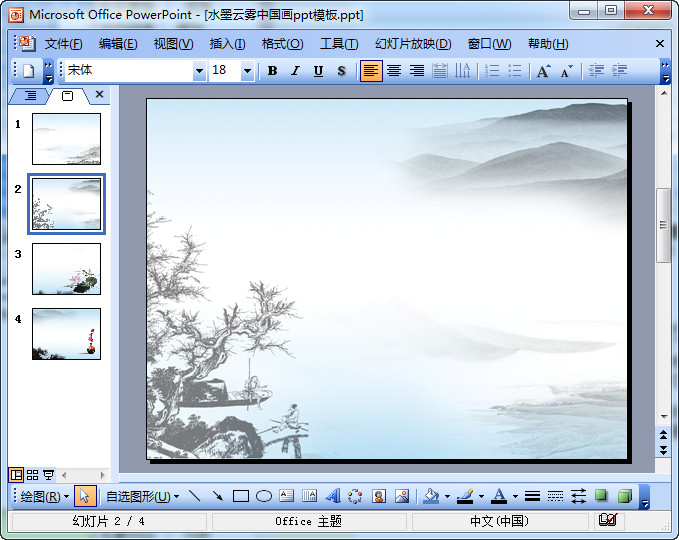Select slide 4 thumbnail
Viewport: 679px width, 540px height.
(66, 334)
